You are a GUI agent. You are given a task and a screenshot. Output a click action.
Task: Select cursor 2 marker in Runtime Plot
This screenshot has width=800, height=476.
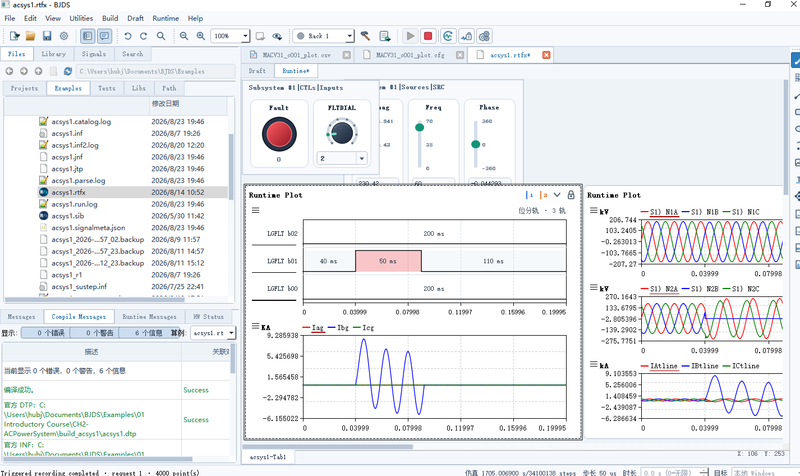tap(544, 195)
